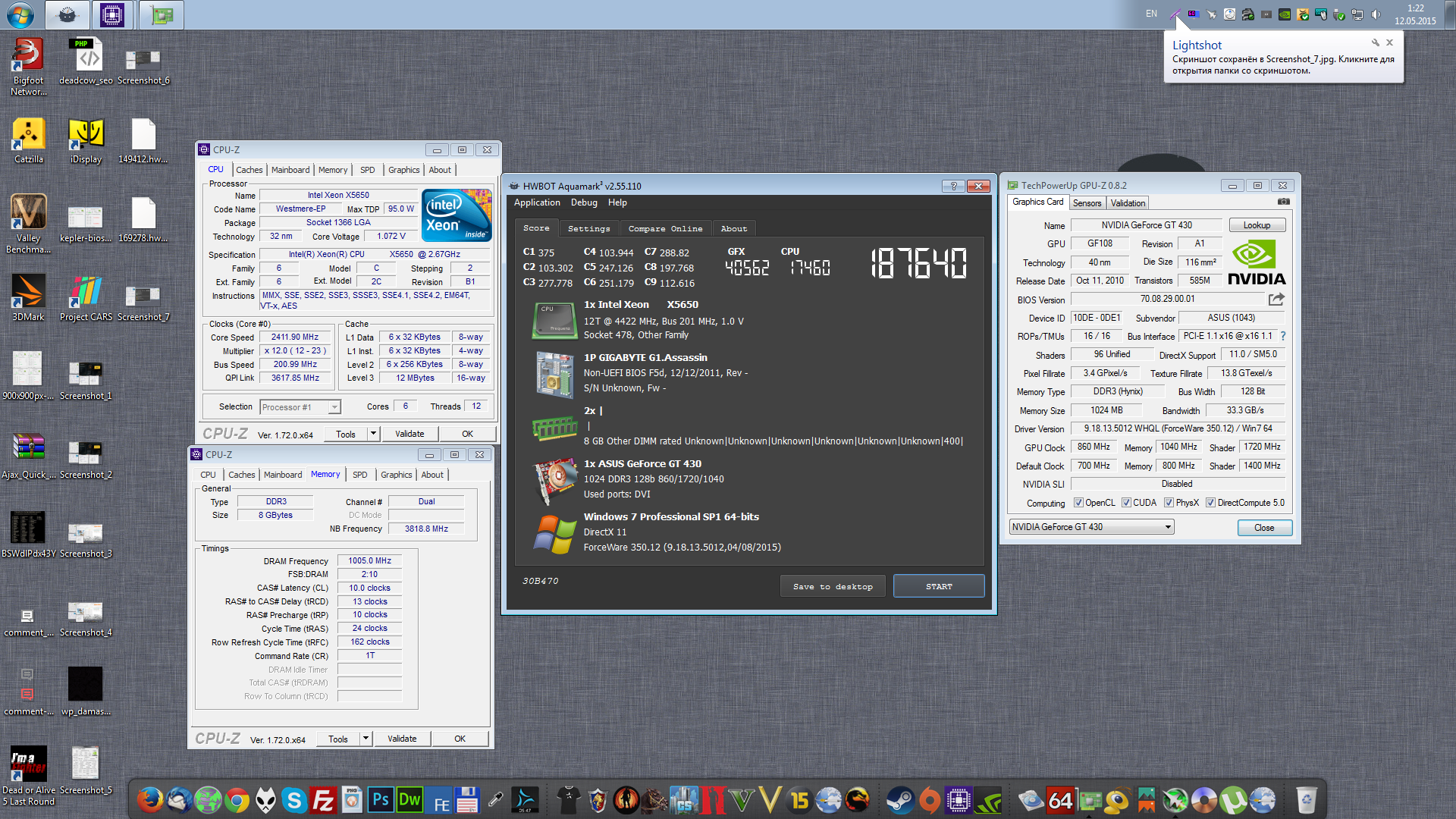Open Dreamweaver from the dock
Viewport: 1456px width, 819px height.
coord(409,800)
